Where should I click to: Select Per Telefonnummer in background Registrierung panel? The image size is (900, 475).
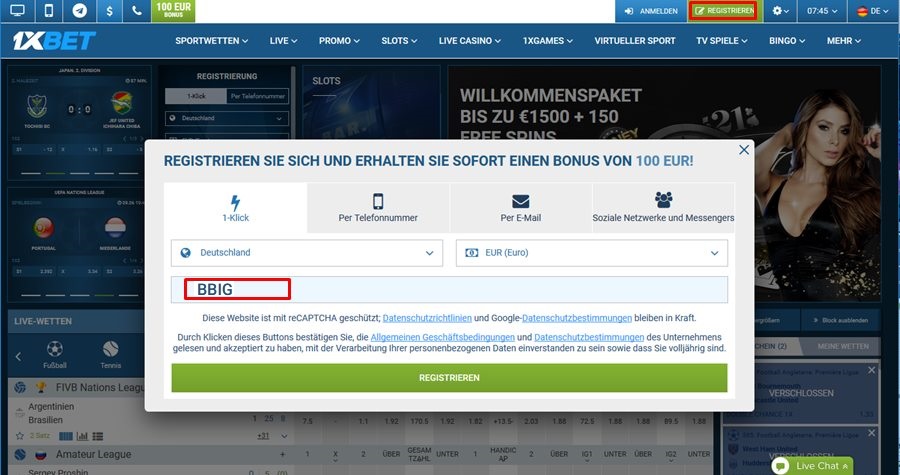pyautogui.click(x=258, y=96)
